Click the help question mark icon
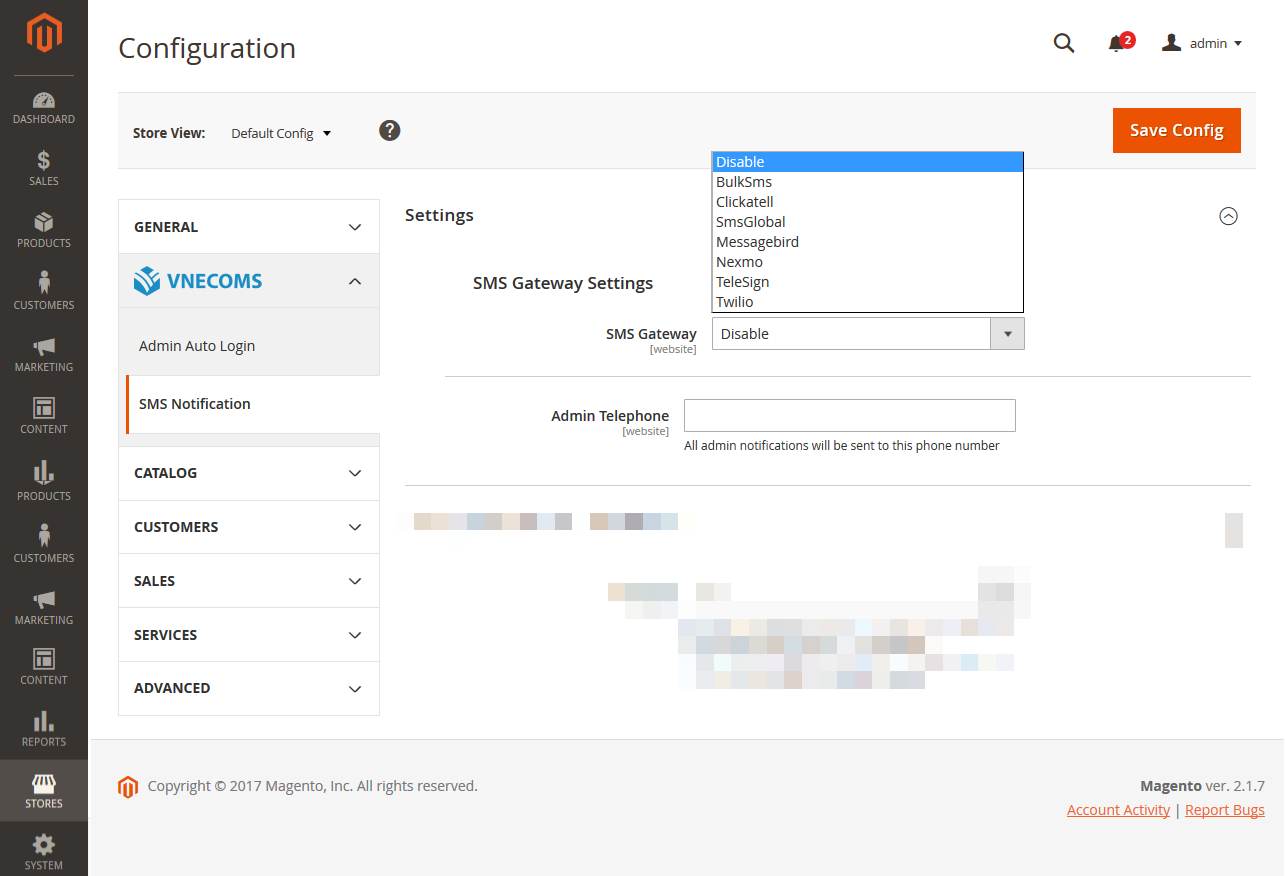The image size is (1285, 876). 390,130
